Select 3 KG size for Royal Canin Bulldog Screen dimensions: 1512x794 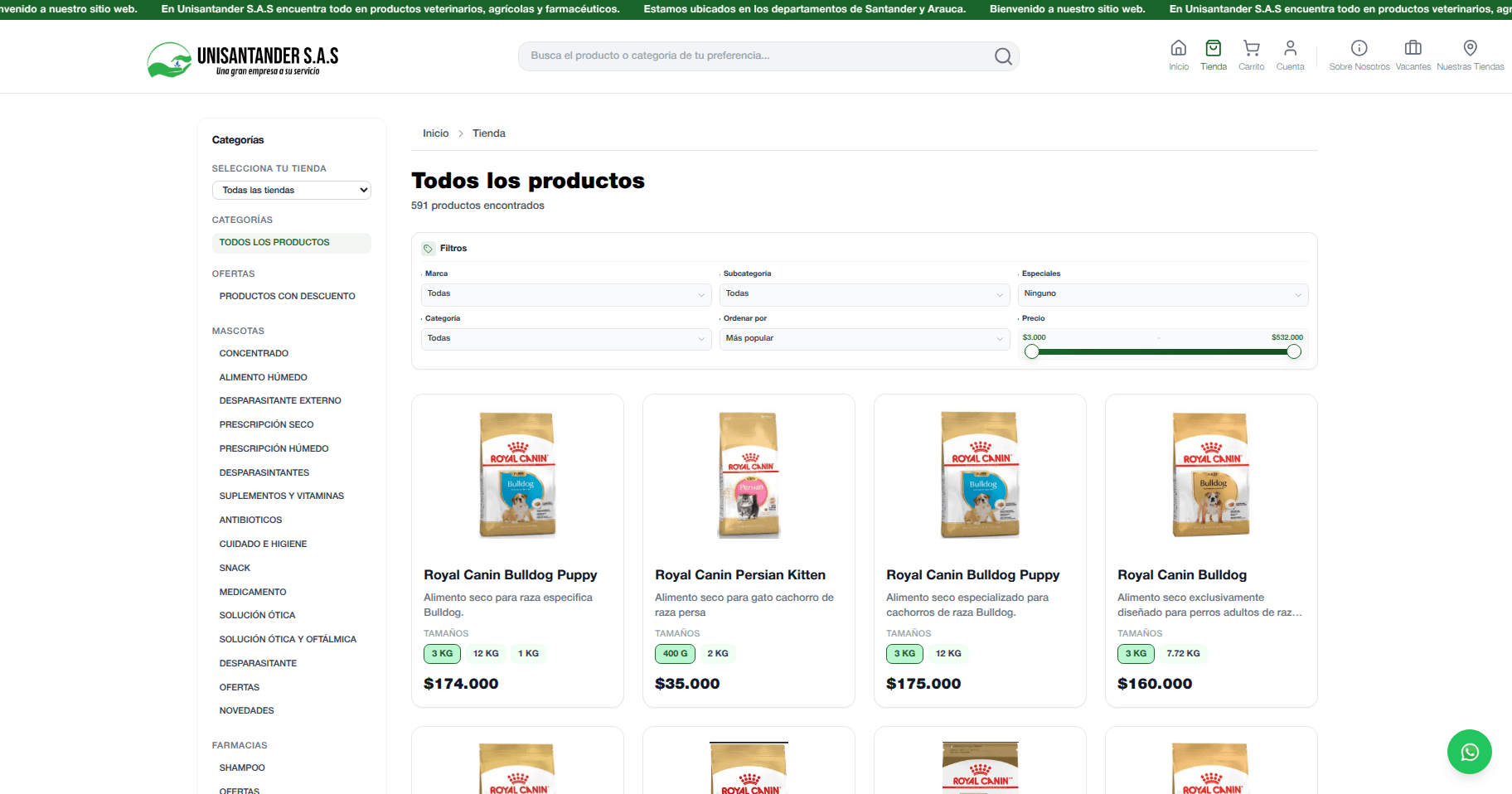[1136, 654]
